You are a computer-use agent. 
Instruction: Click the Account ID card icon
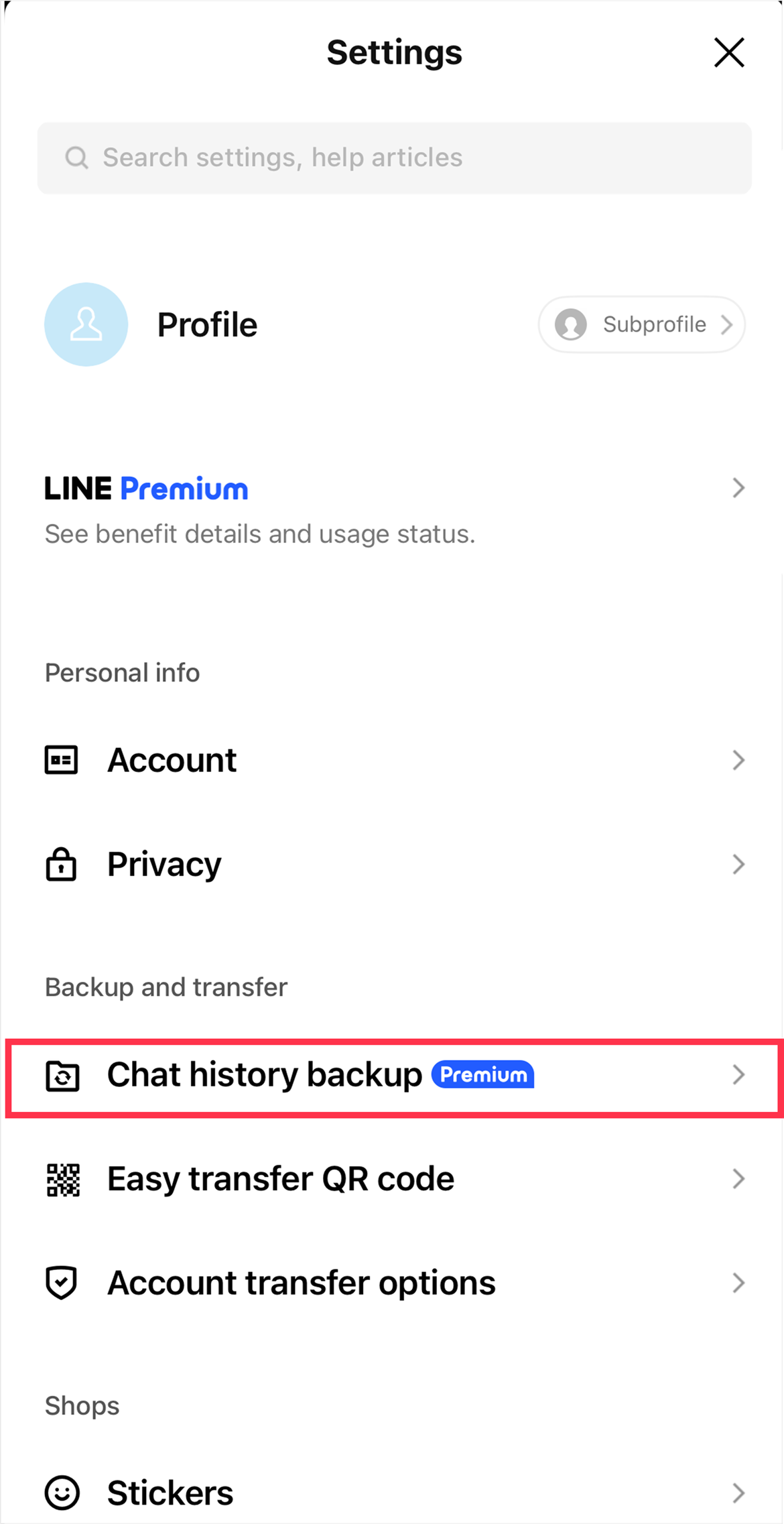61,760
